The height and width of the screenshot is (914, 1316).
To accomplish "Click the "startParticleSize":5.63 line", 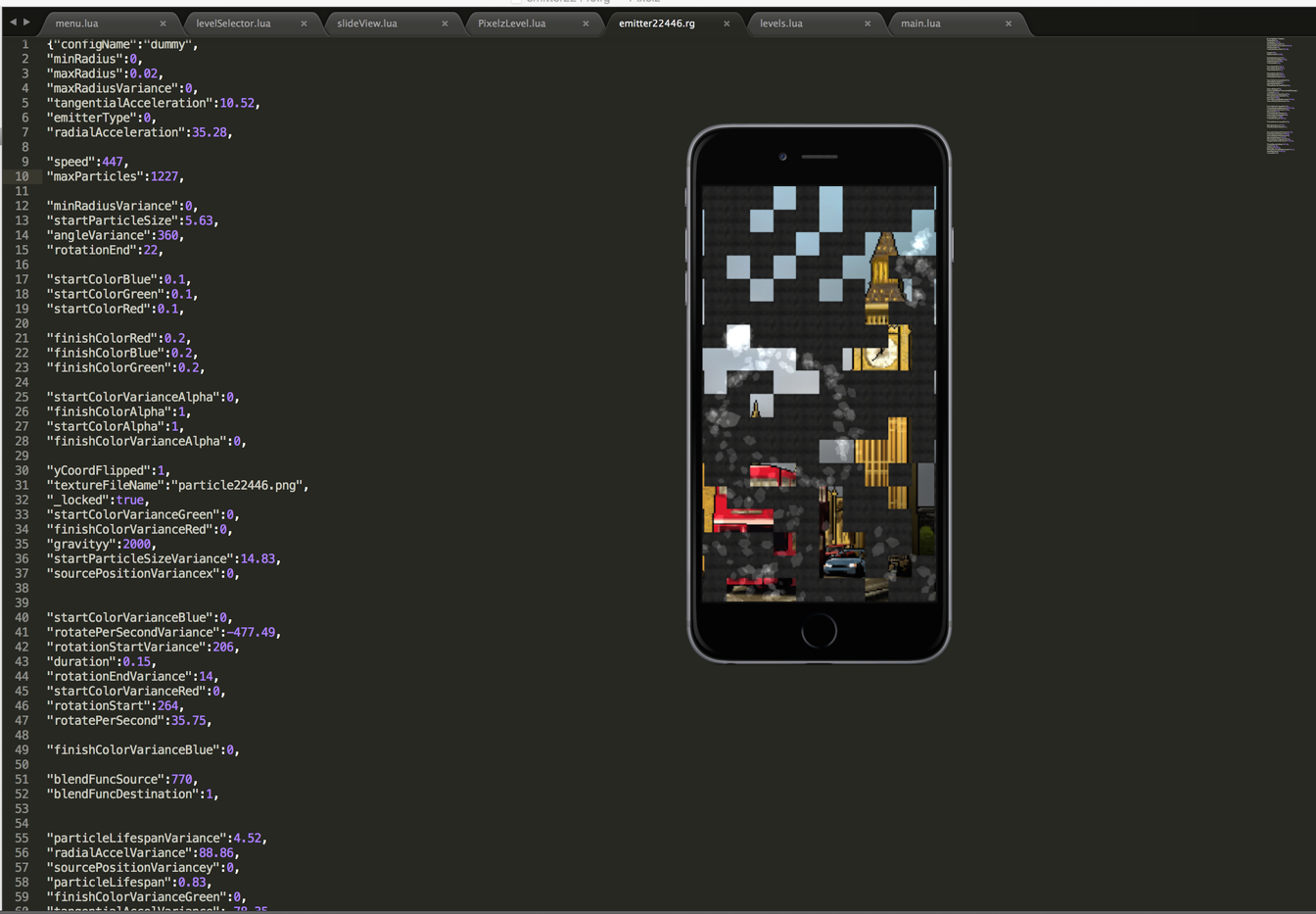I will coord(132,220).
